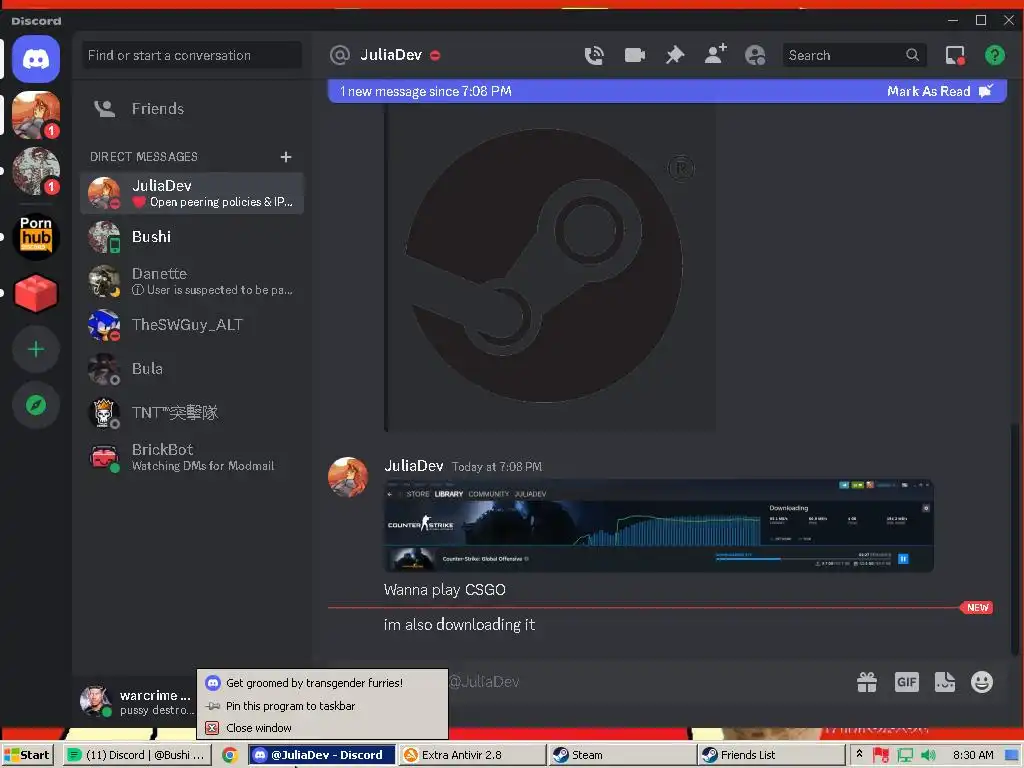This screenshot has width=1024, height=768.
Task: Switch to Extra Antivir 2.8 taskbar button
Action: 472,755
